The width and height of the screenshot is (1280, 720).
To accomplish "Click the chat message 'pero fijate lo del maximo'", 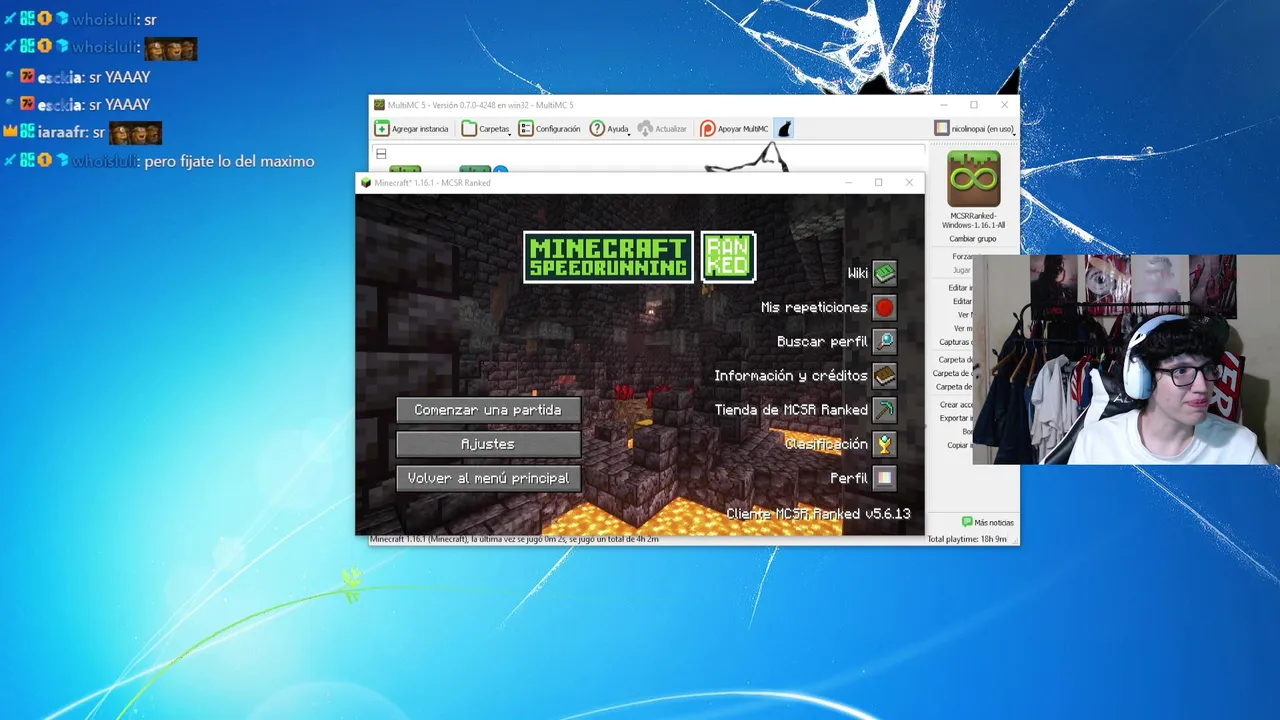I will (x=229, y=161).
